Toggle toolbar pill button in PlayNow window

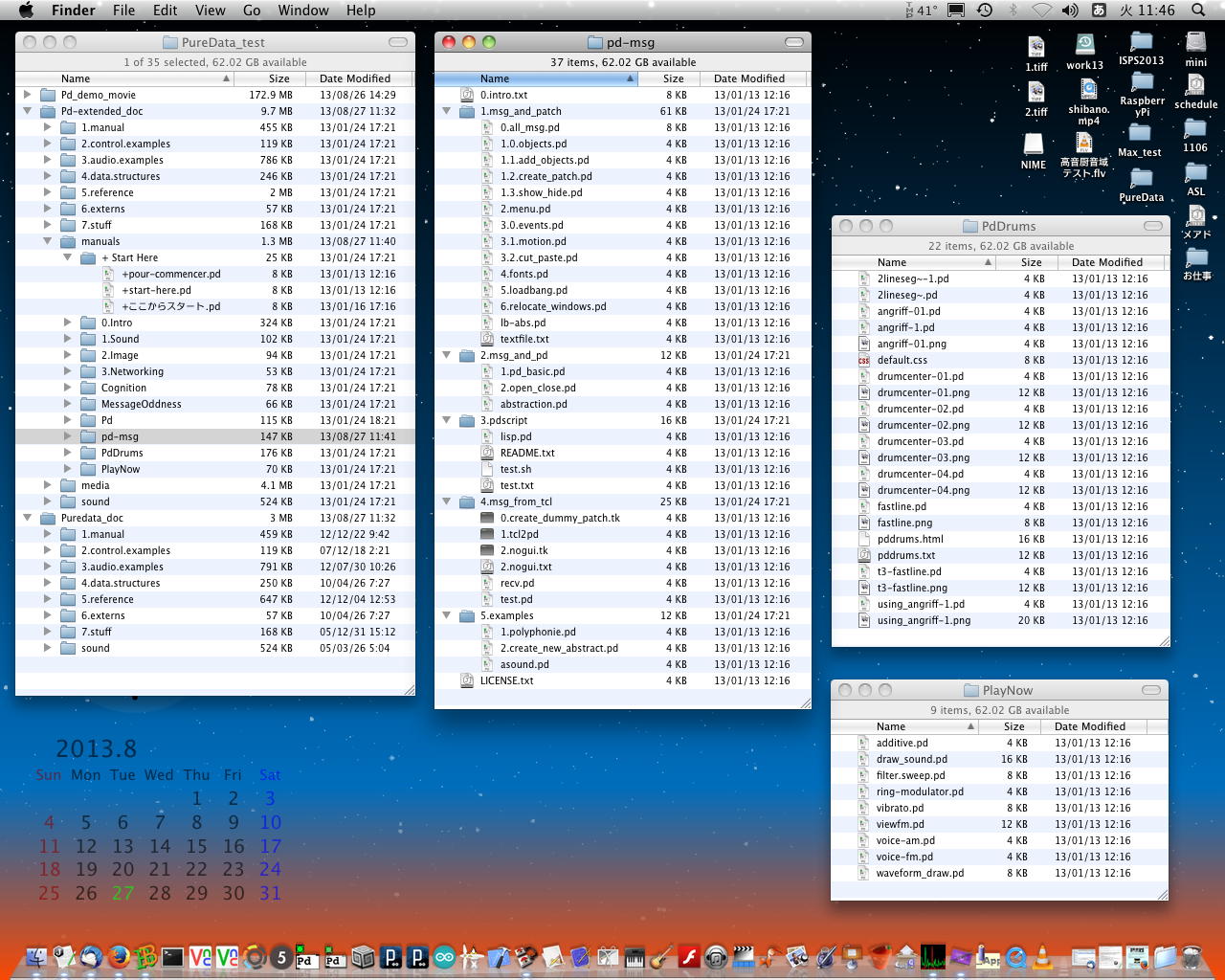[x=1151, y=690]
